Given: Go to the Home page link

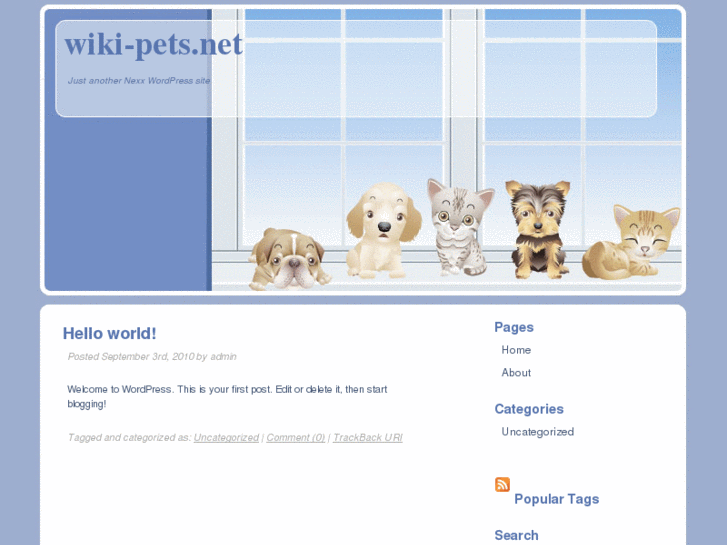Looking at the screenshot, I should pyautogui.click(x=516, y=350).
